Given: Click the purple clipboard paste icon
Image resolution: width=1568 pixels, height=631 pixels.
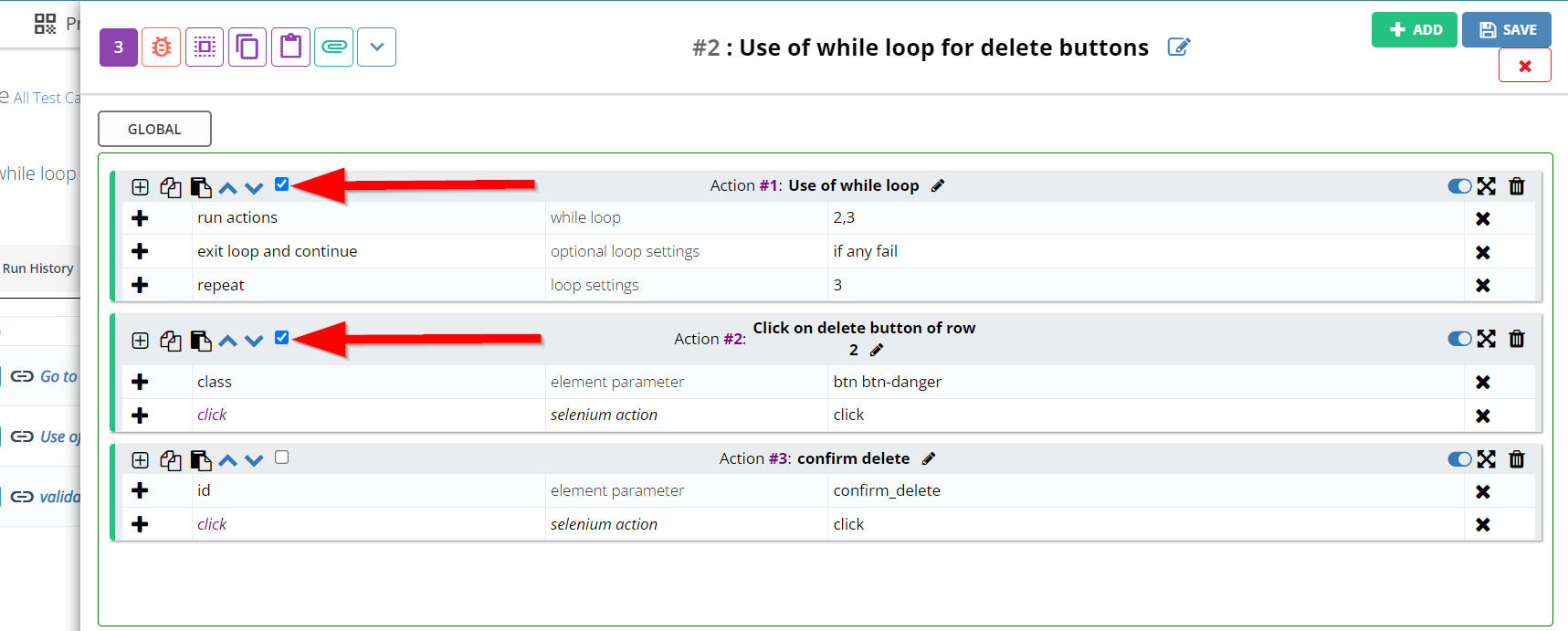Looking at the screenshot, I should (x=290, y=47).
